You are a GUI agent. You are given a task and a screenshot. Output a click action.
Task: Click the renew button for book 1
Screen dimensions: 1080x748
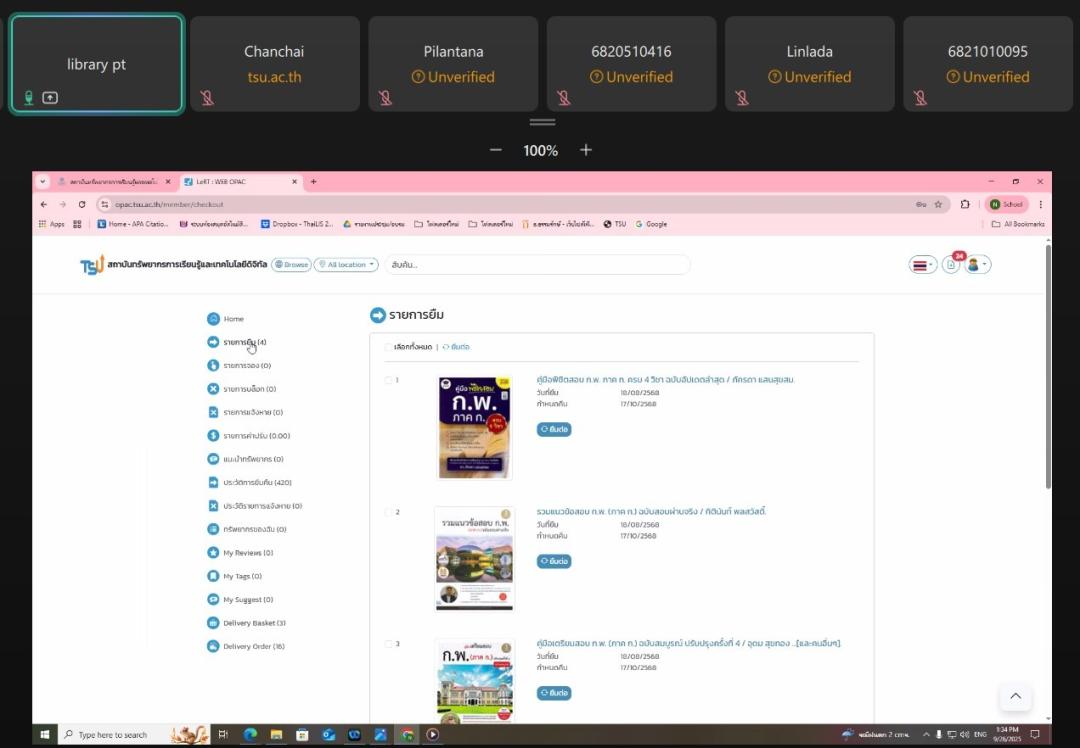(554, 429)
